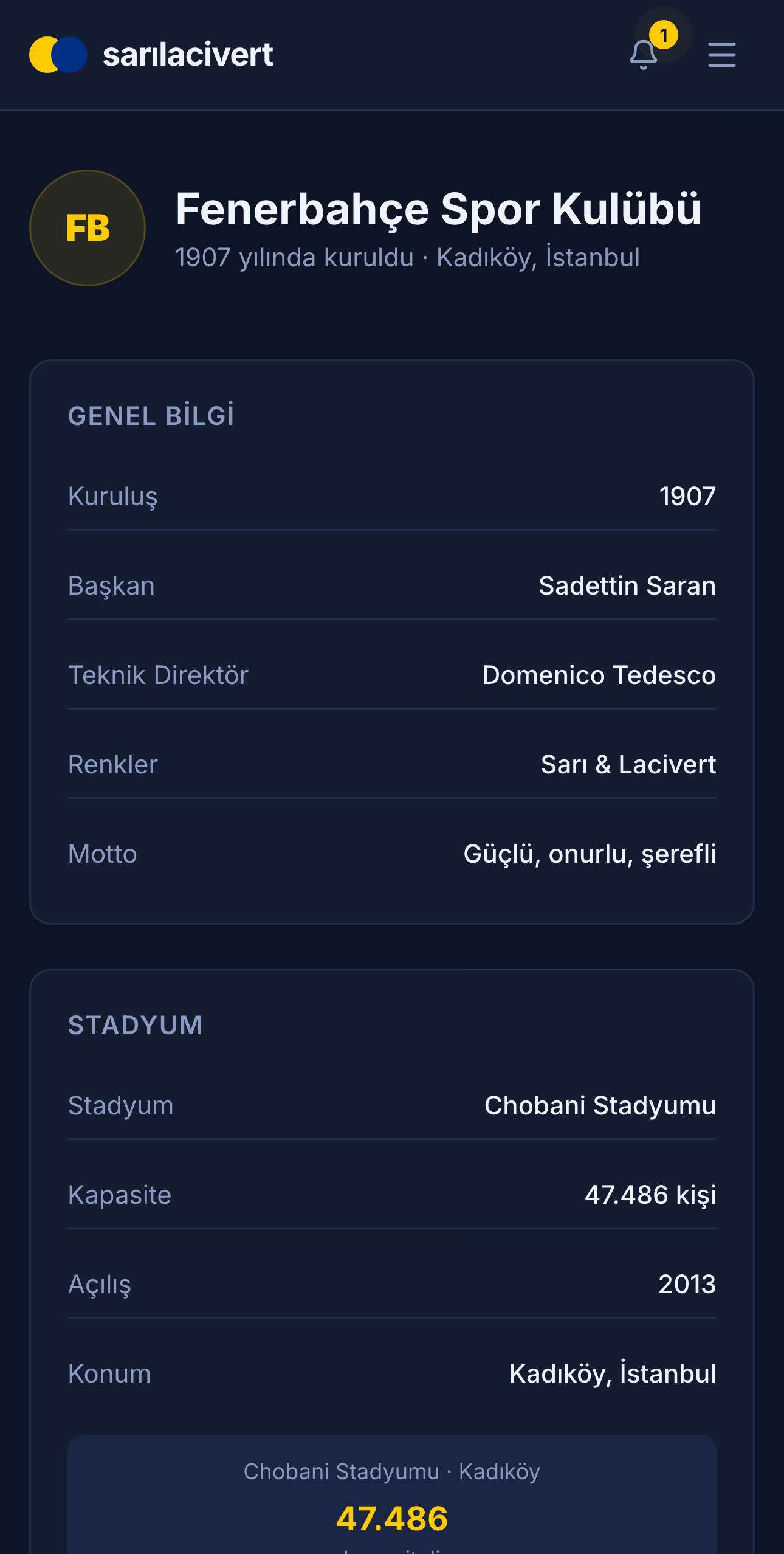The height and width of the screenshot is (1554, 784).
Task: Select the Renkler value Sarı & Lacivert
Action: (628, 764)
